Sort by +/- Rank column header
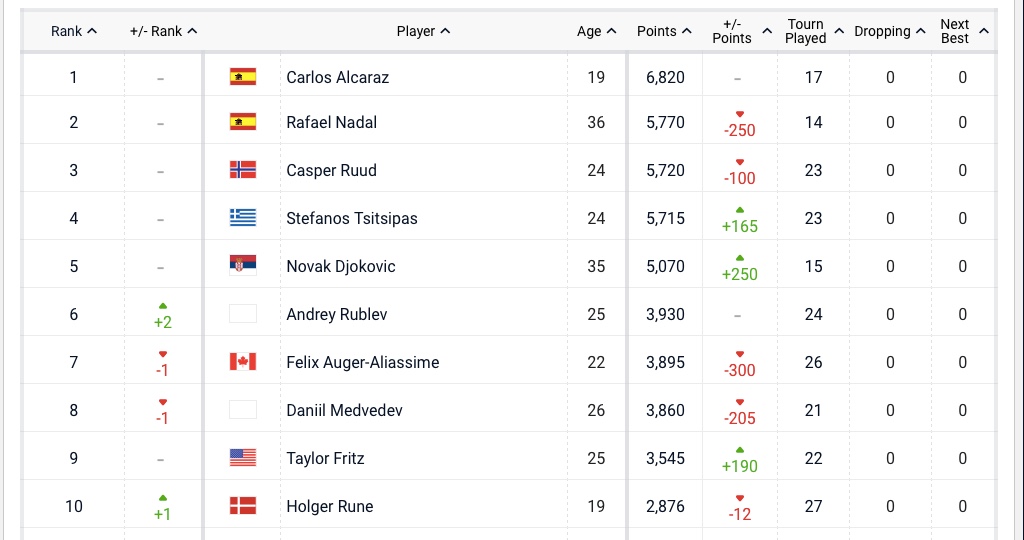 coord(164,31)
